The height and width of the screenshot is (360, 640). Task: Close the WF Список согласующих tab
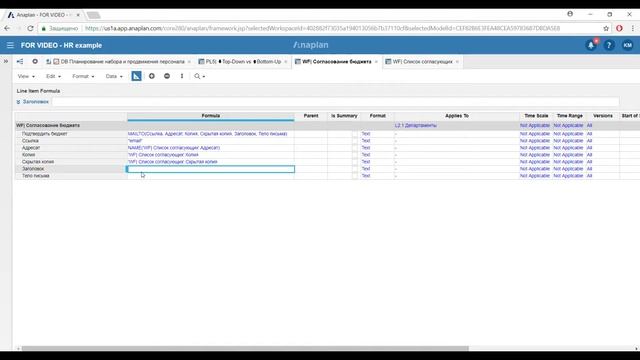tap(457, 62)
